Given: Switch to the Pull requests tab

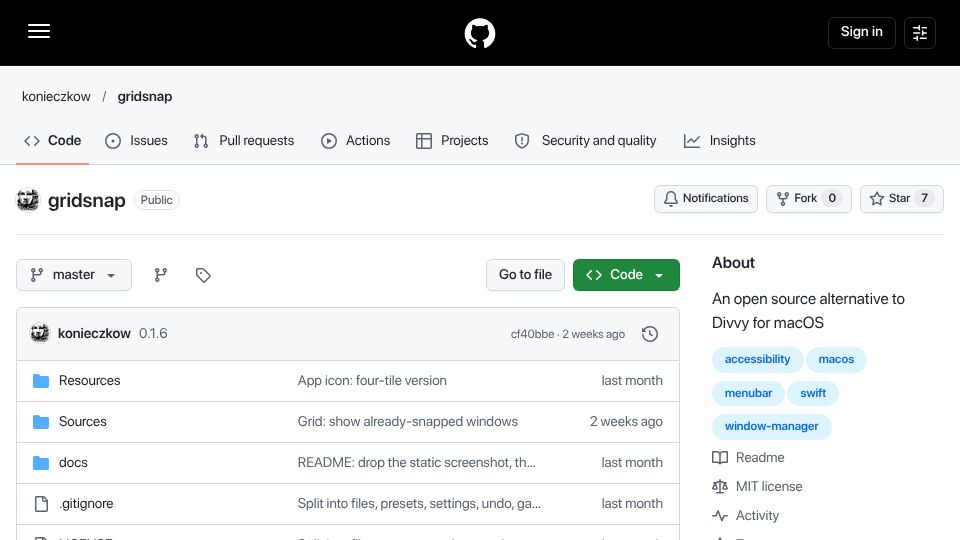Looking at the screenshot, I should [244, 141].
